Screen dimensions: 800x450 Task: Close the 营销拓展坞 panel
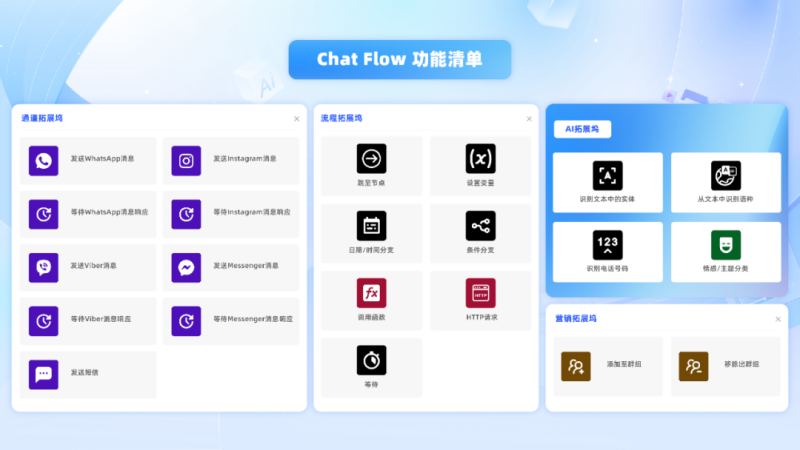[x=778, y=320]
